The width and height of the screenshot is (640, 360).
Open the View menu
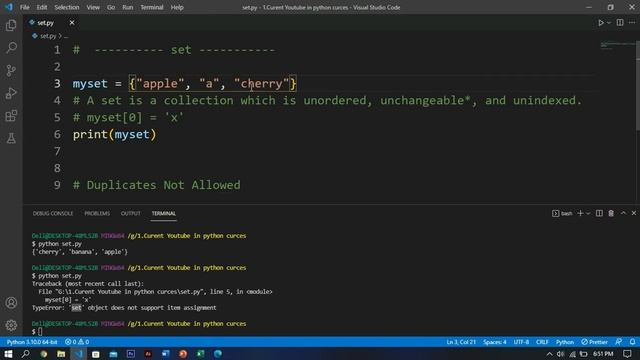click(x=93, y=7)
